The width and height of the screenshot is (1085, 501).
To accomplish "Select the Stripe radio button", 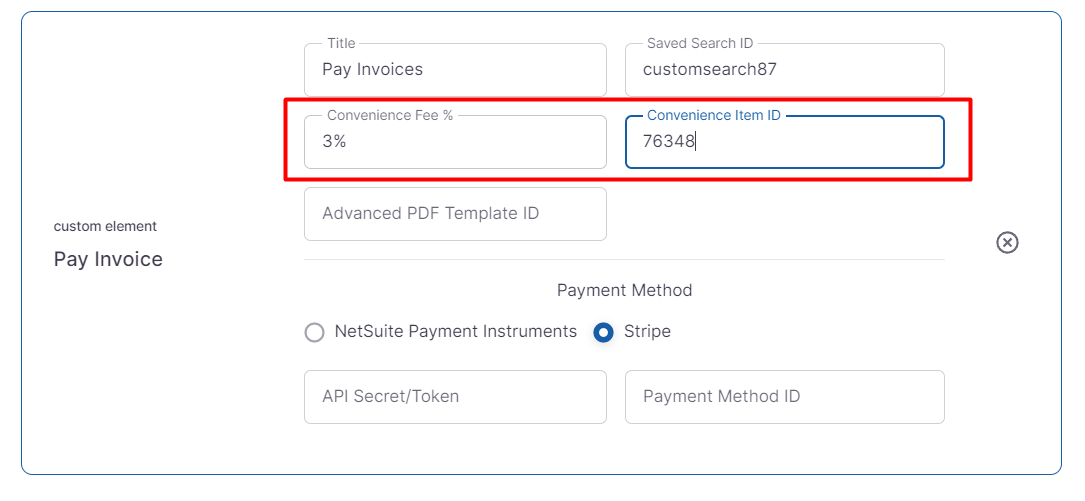I will 603,332.
